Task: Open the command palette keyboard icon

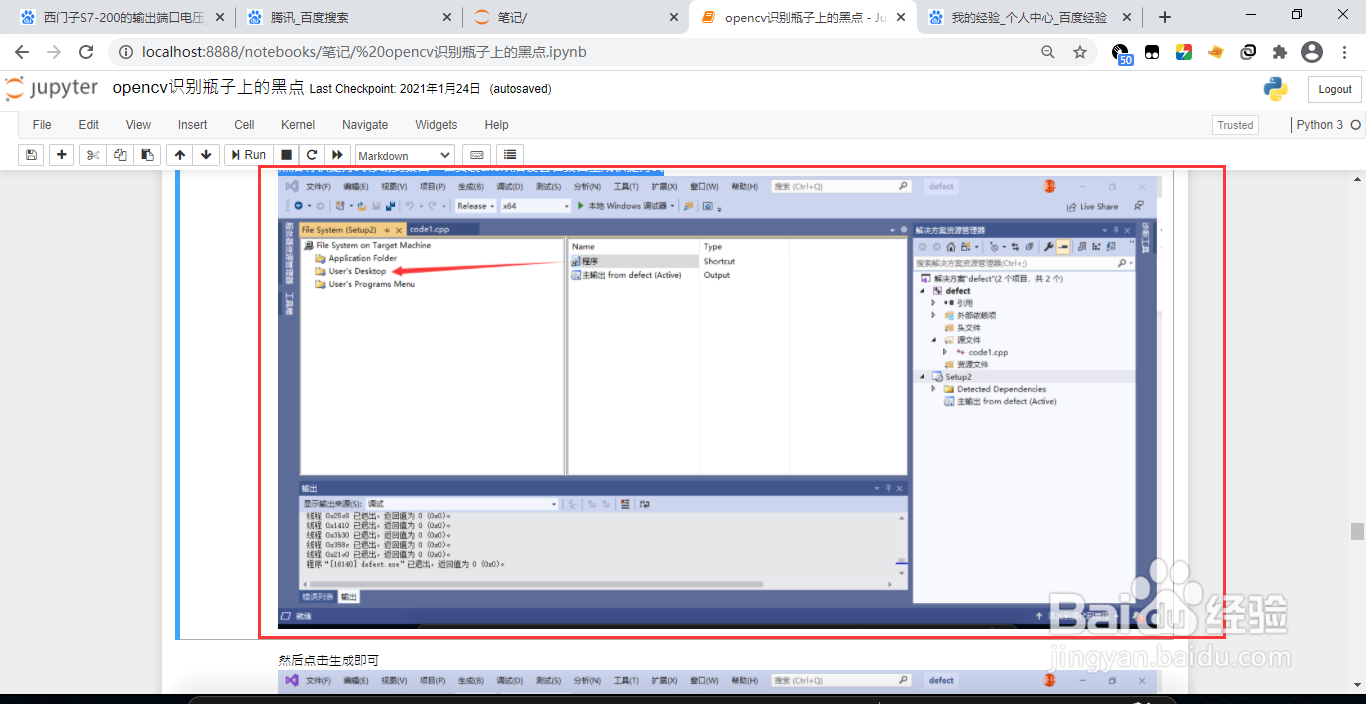Action: pos(477,155)
